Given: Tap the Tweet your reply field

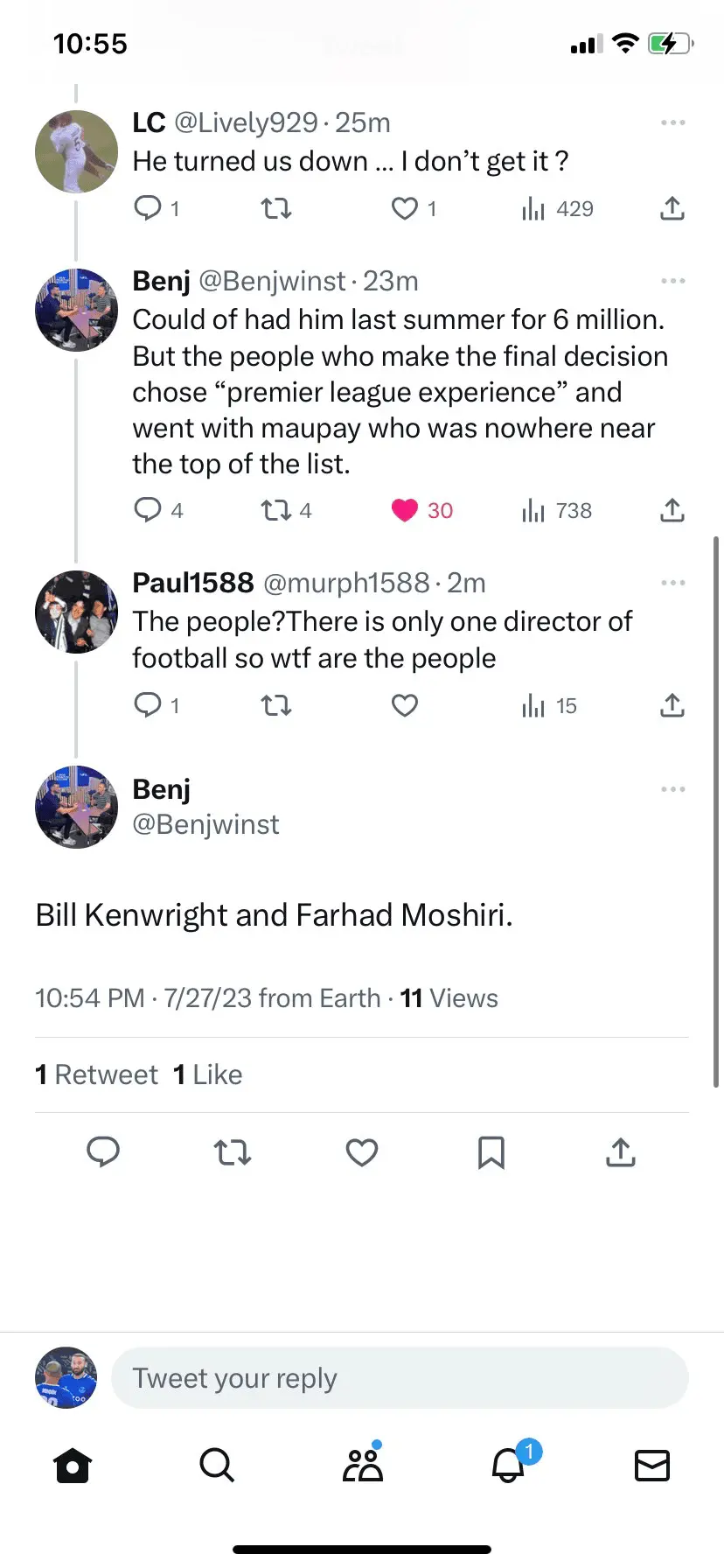Looking at the screenshot, I should pyautogui.click(x=400, y=1378).
